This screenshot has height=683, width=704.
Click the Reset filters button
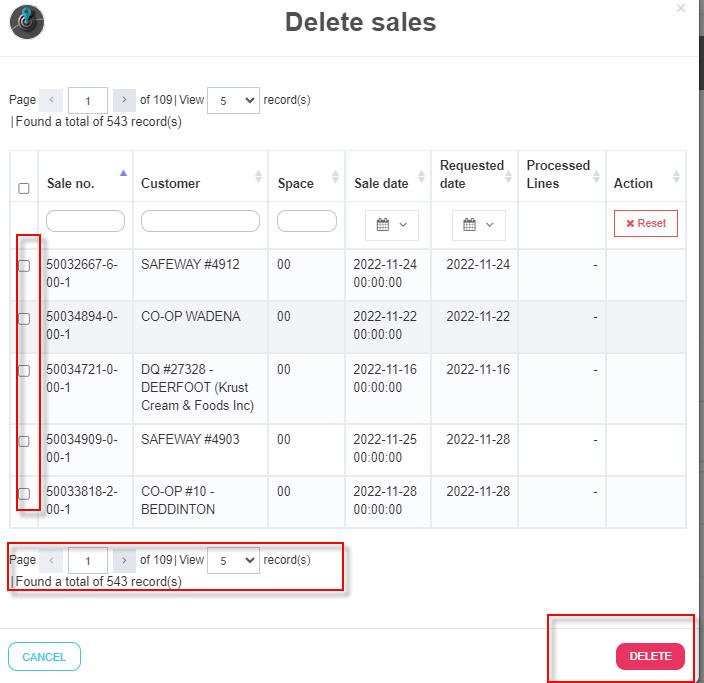point(645,223)
